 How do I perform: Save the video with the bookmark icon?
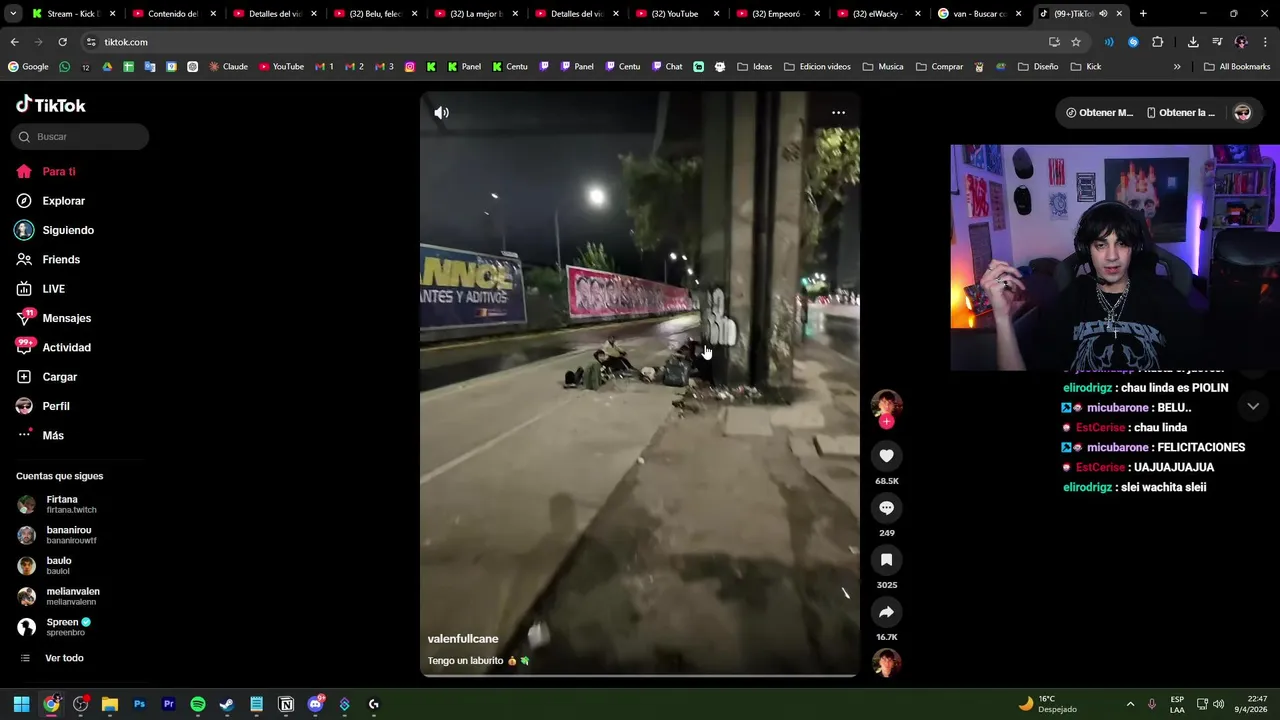(x=886, y=560)
